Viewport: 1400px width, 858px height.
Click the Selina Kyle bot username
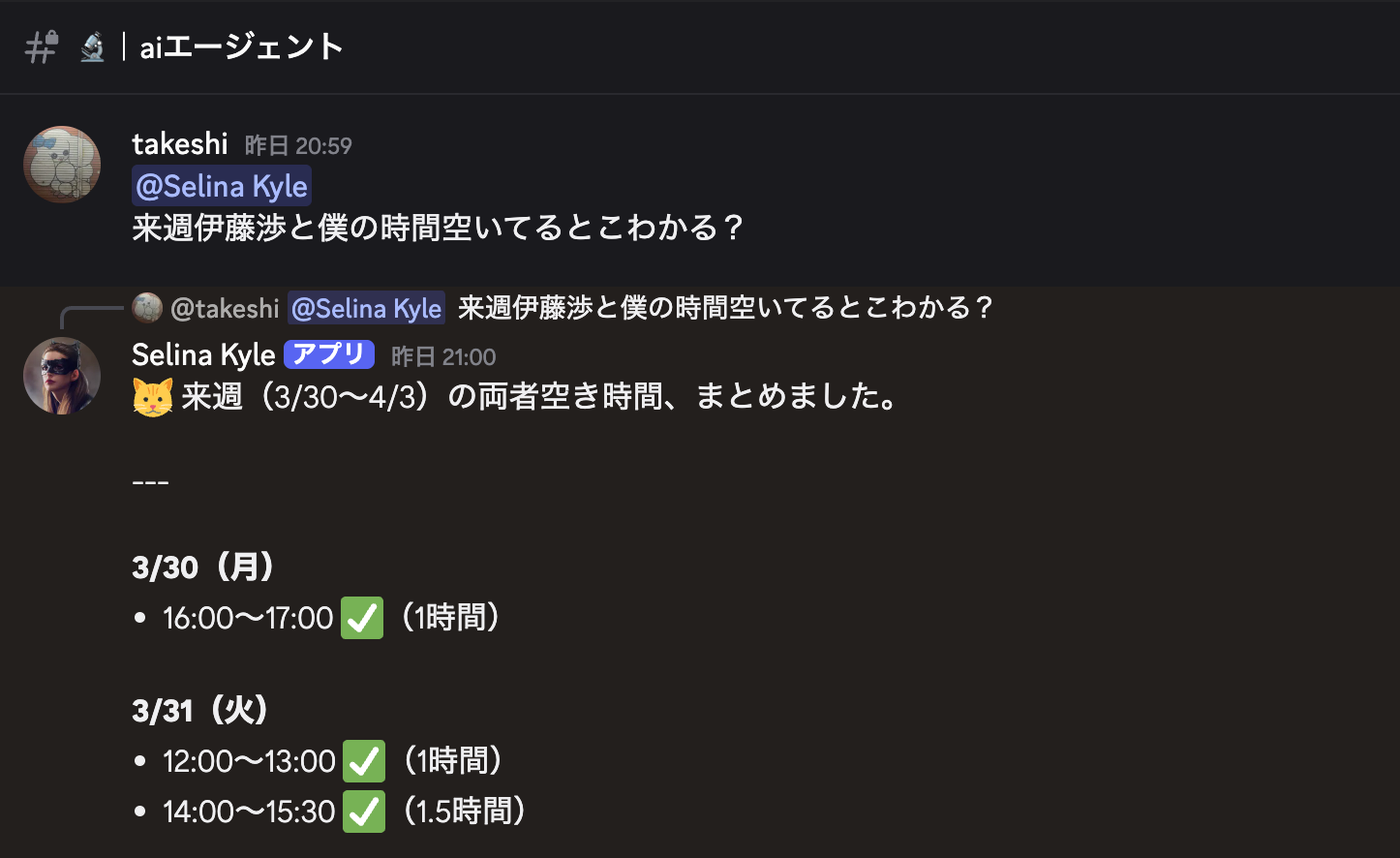click(x=203, y=355)
